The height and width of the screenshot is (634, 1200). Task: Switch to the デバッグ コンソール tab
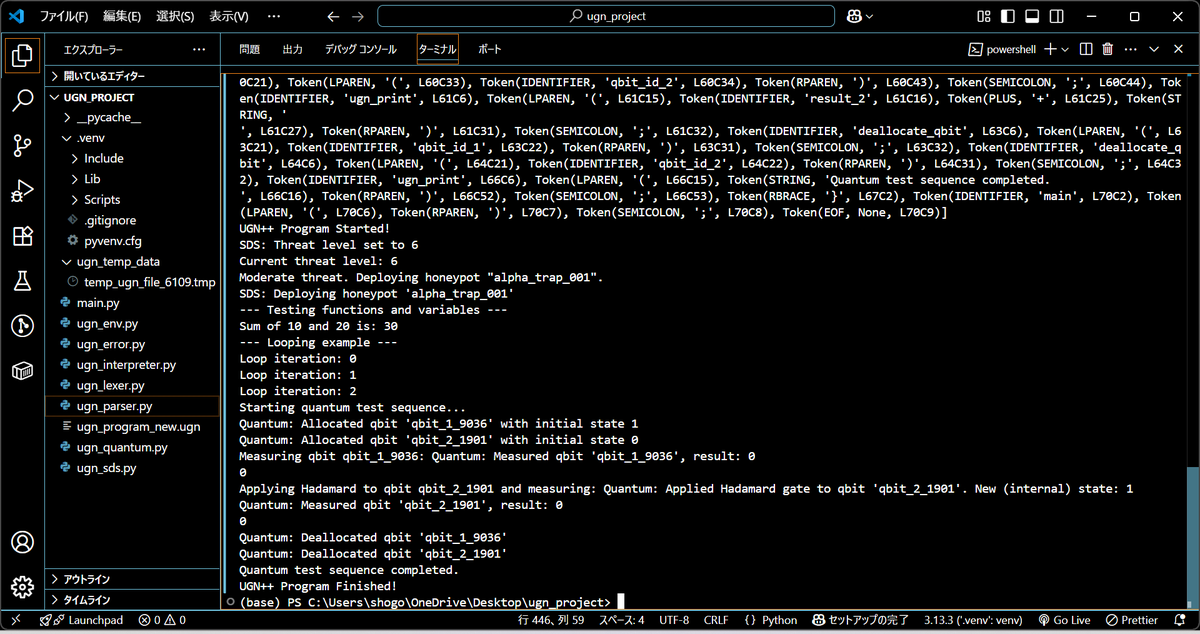pos(361,49)
